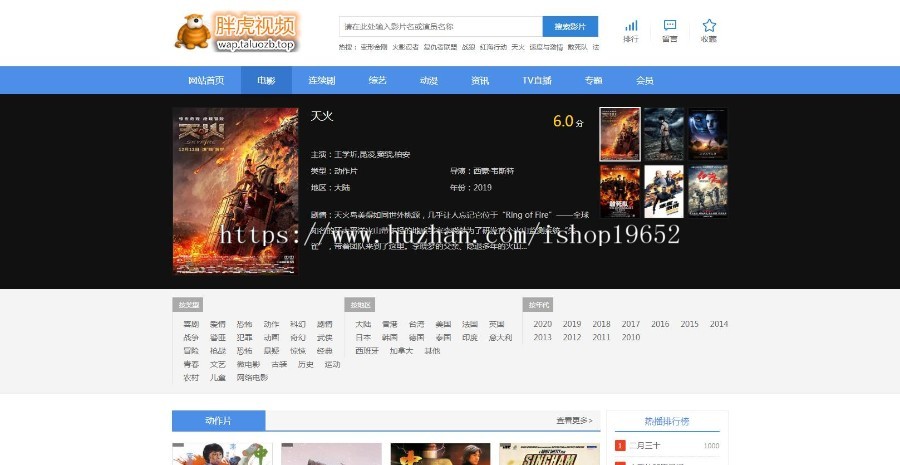This screenshot has height=465, width=900.
Task: Click the 胖虎视频 tiger logo
Action: pos(236,32)
